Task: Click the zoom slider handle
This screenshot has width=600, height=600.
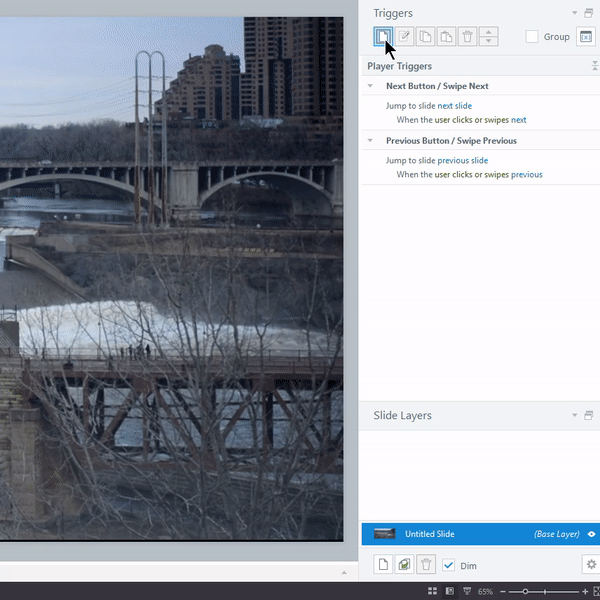Action: point(525,592)
